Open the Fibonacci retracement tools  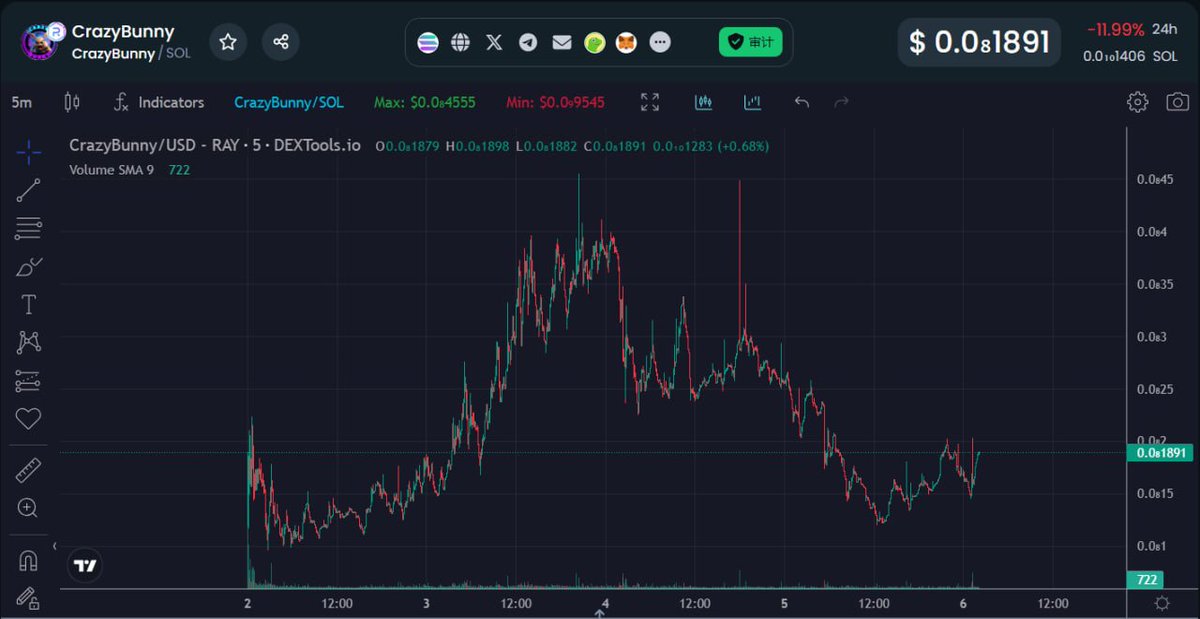coord(29,229)
